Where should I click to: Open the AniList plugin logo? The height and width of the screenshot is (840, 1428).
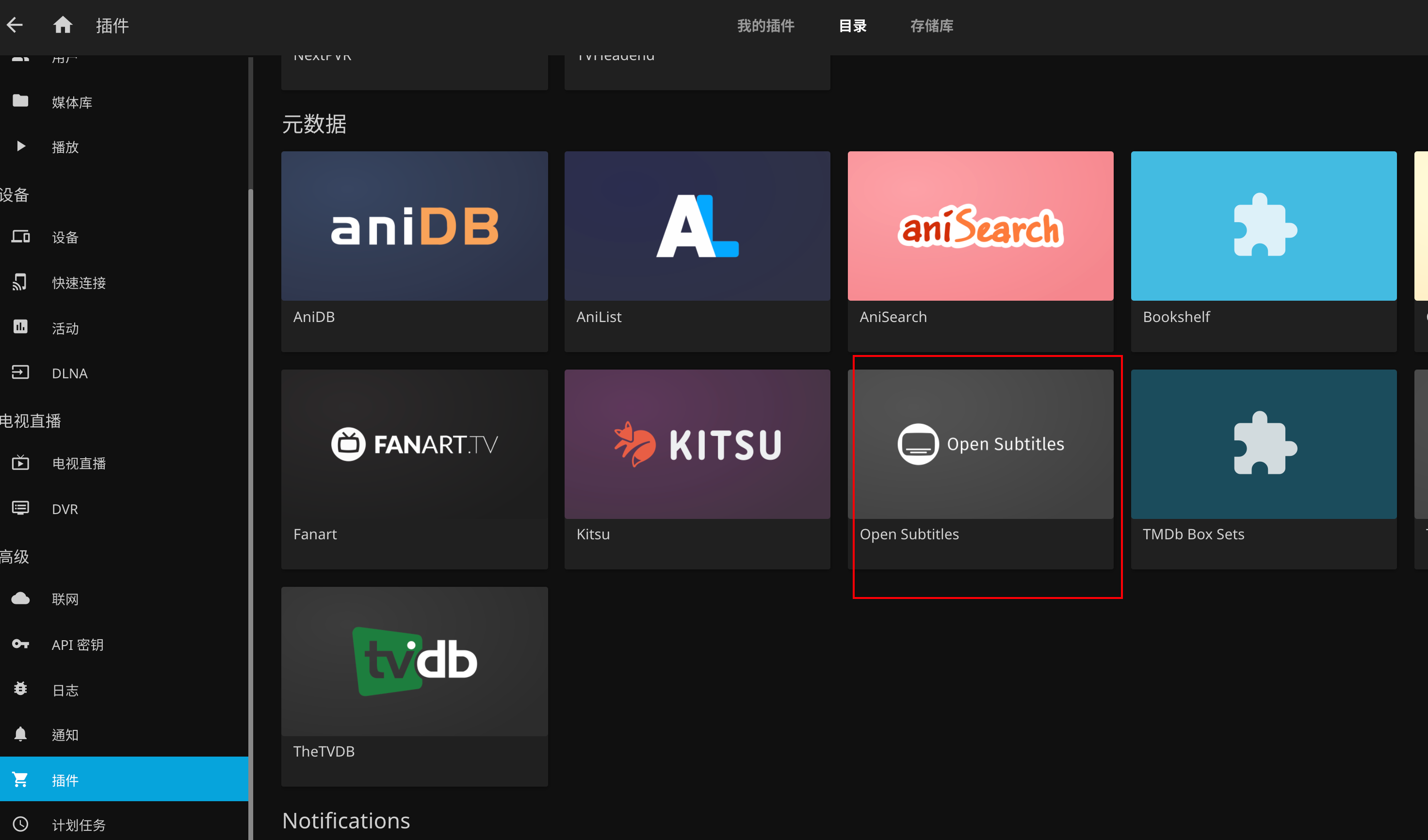697,226
